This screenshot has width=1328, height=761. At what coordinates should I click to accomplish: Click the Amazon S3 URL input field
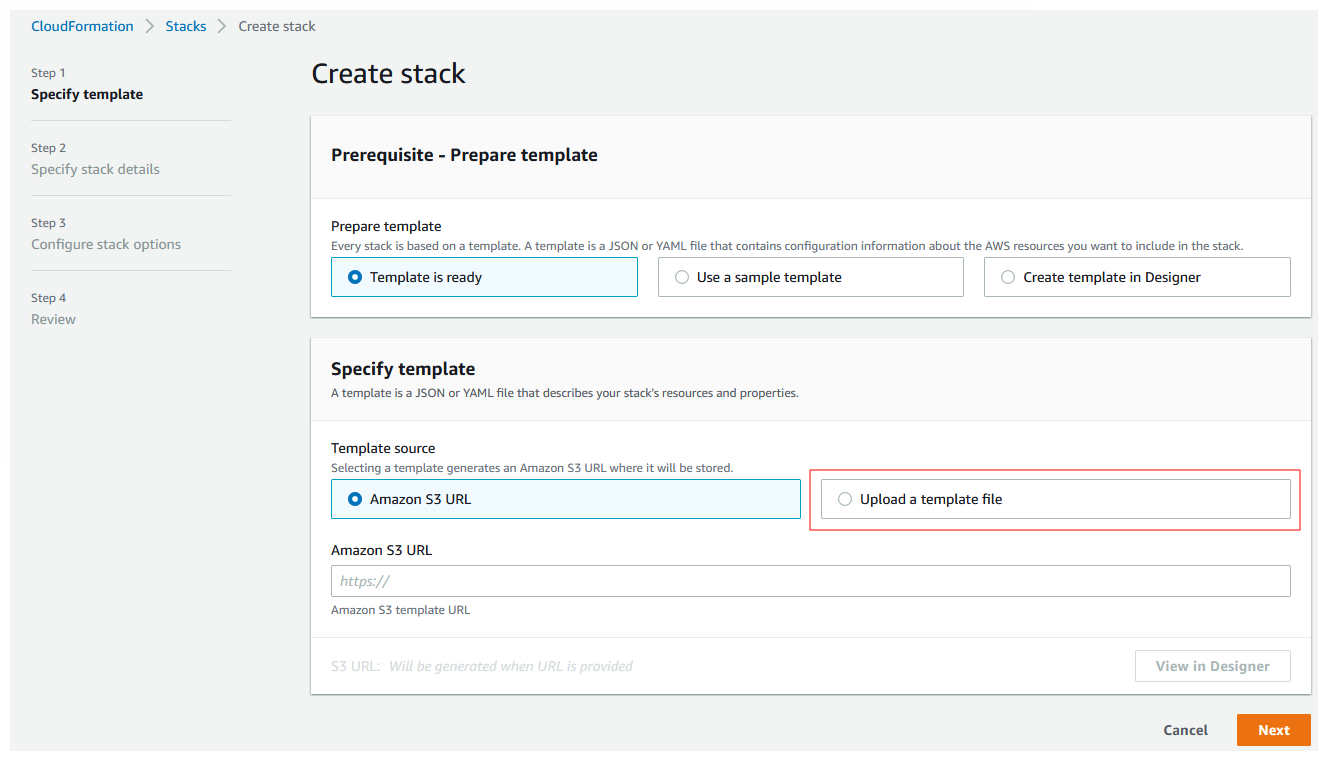click(x=811, y=581)
